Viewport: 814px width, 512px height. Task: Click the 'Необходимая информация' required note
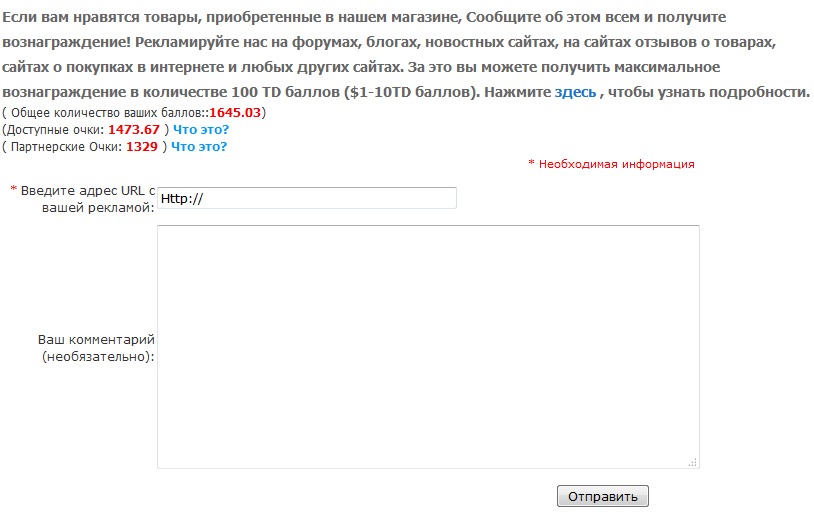click(x=616, y=164)
